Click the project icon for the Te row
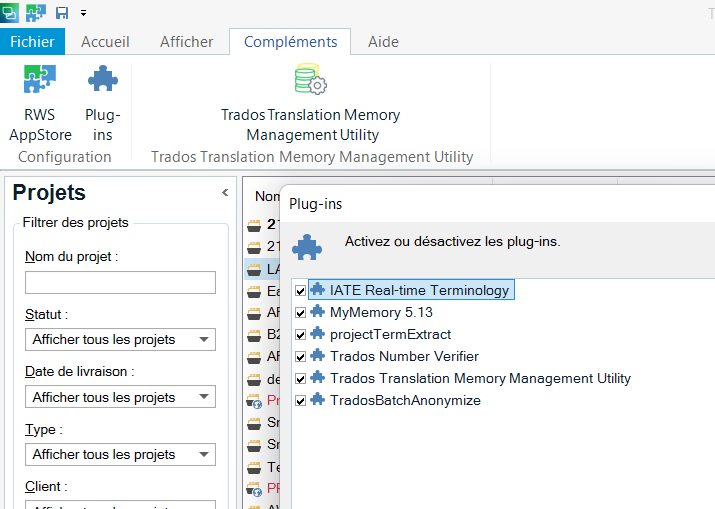 point(254,467)
